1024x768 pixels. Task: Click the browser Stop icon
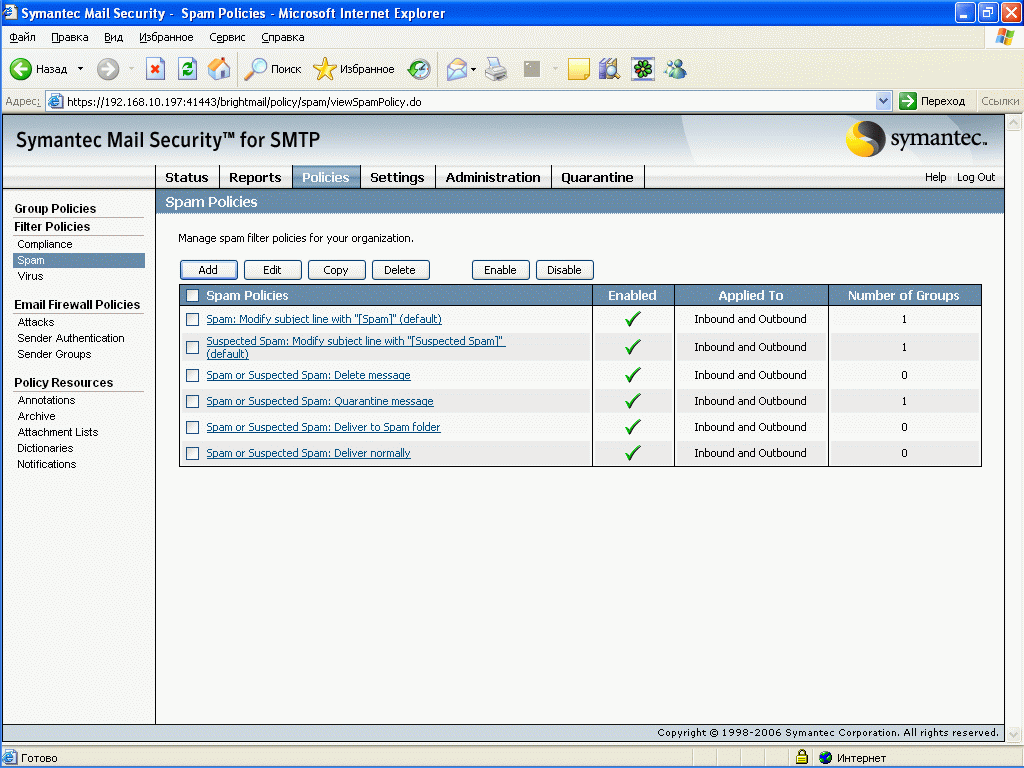155,69
